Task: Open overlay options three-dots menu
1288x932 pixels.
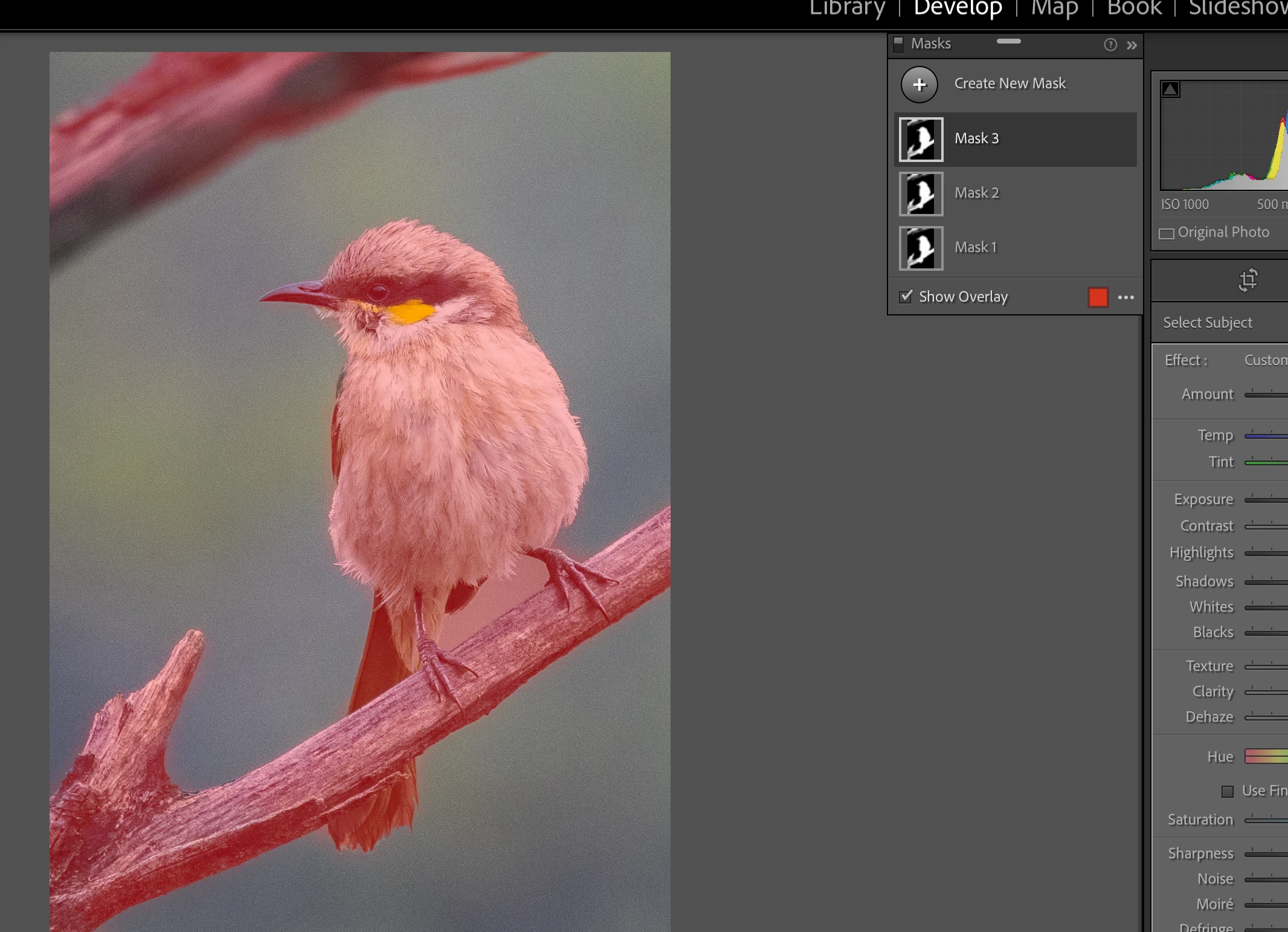Action: coord(1125,297)
